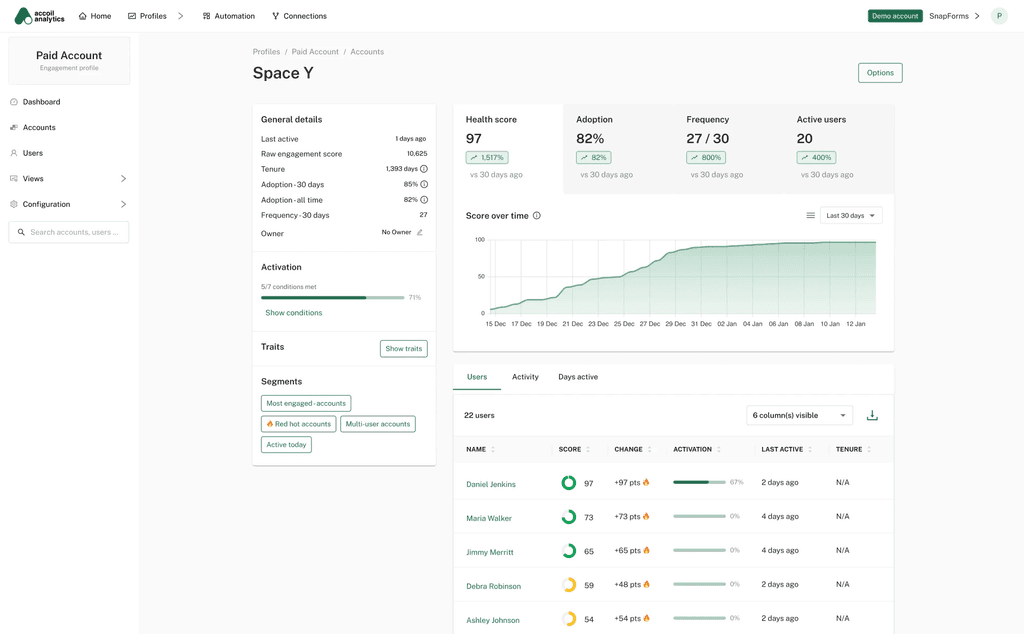Image resolution: width=1024 pixels, height=634 pixels.
Task: Switch to the Activity tab
Action: point(525,377)
